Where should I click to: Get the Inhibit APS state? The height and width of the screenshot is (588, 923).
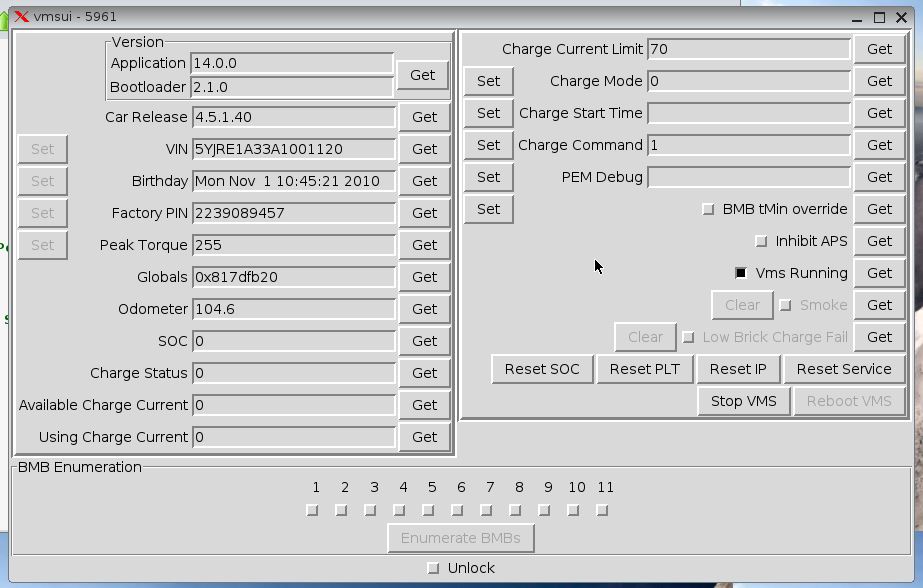[x=879, y=241]
